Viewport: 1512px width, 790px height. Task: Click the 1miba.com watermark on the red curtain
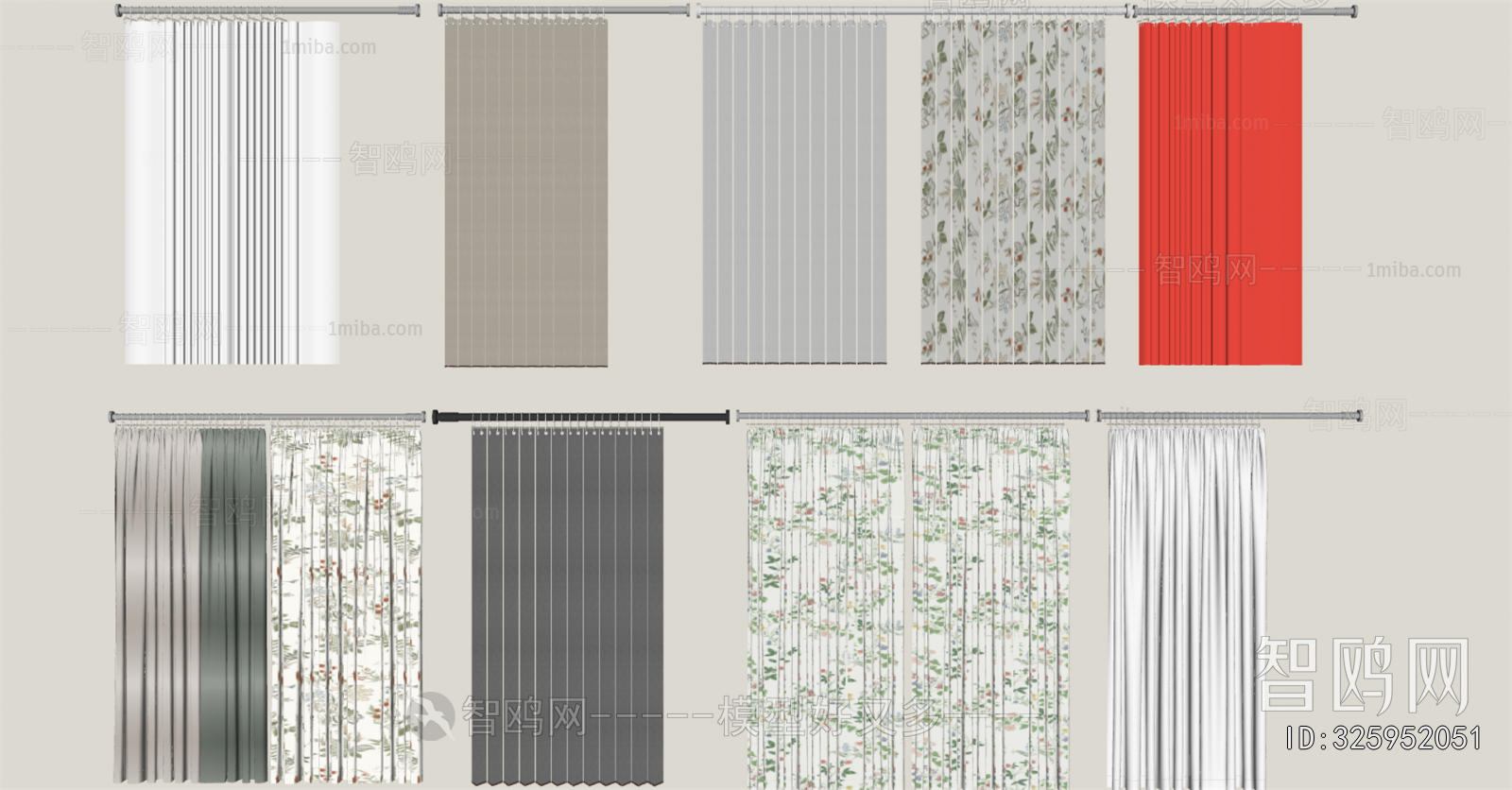pyautogui.click(x=1221, y=123)
